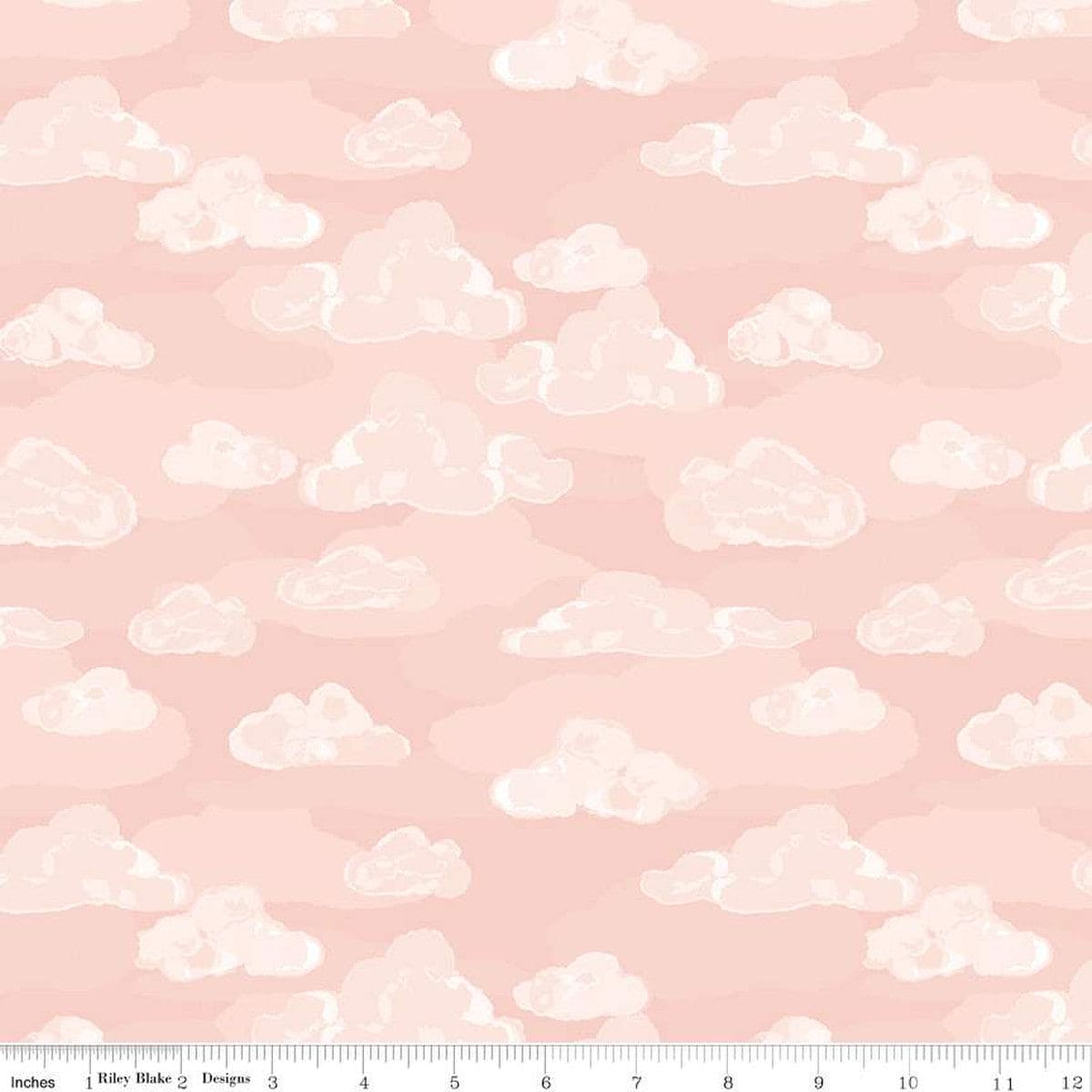Click the "Inches" label on the ruler

(32, 1082)
